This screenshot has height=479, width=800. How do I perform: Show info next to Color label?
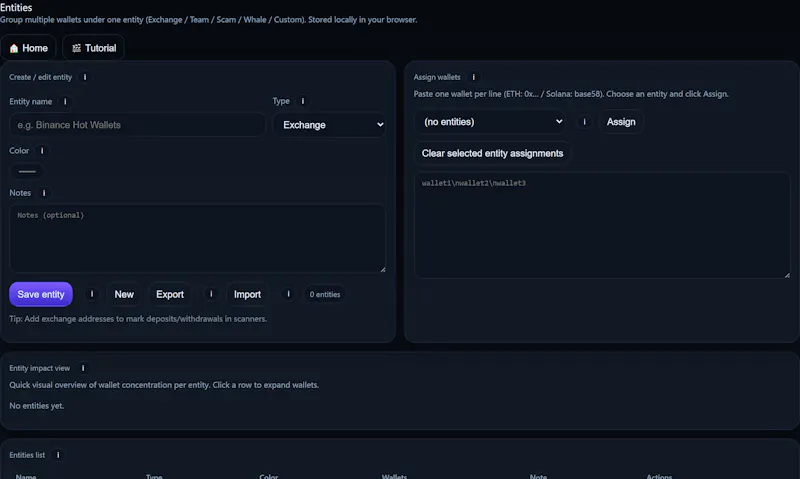(x=42, y=150)
